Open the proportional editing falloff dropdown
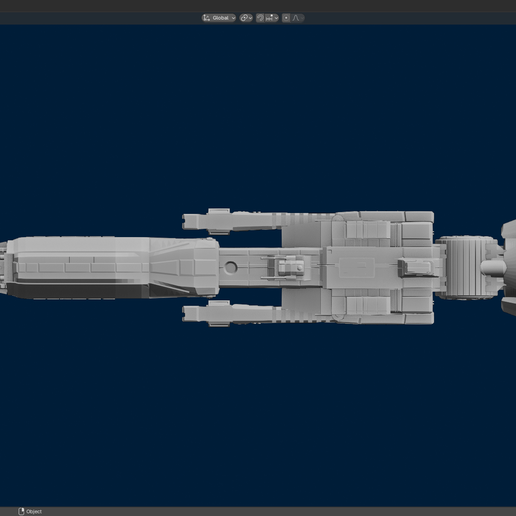The image size is (516, 516). click(298, 18)
